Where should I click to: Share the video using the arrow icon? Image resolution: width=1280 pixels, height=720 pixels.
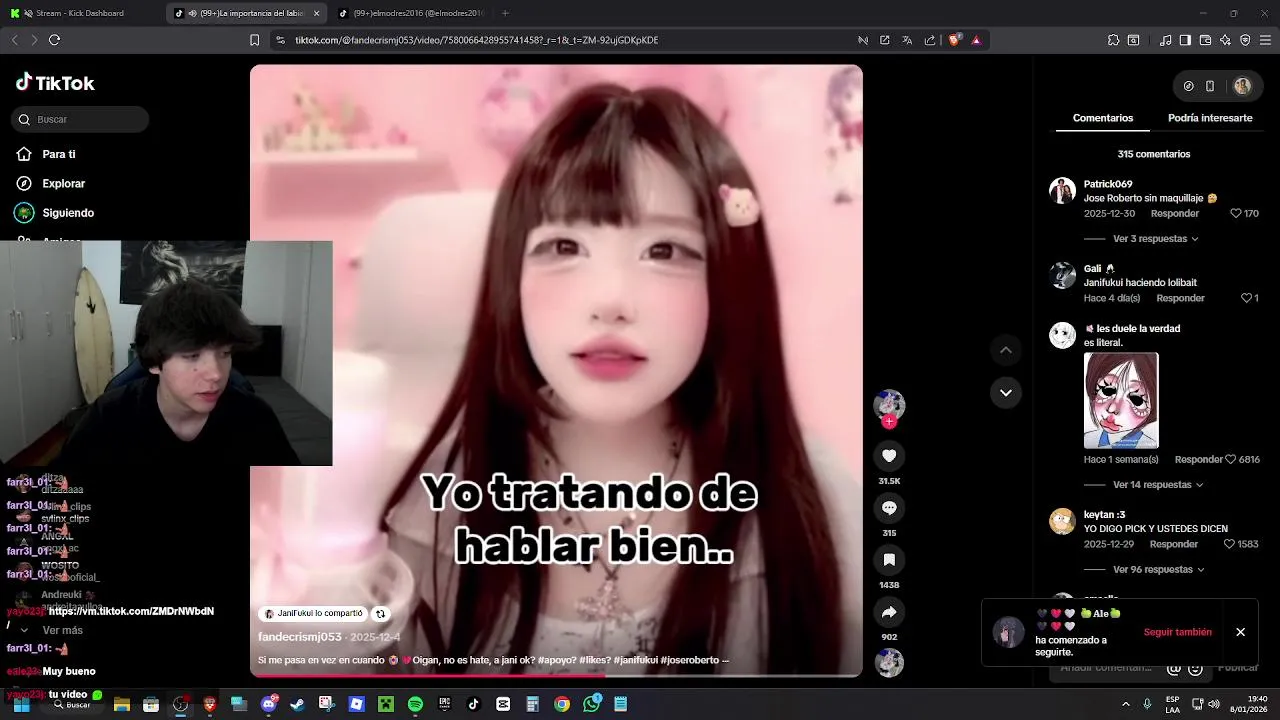pos(889,612)
